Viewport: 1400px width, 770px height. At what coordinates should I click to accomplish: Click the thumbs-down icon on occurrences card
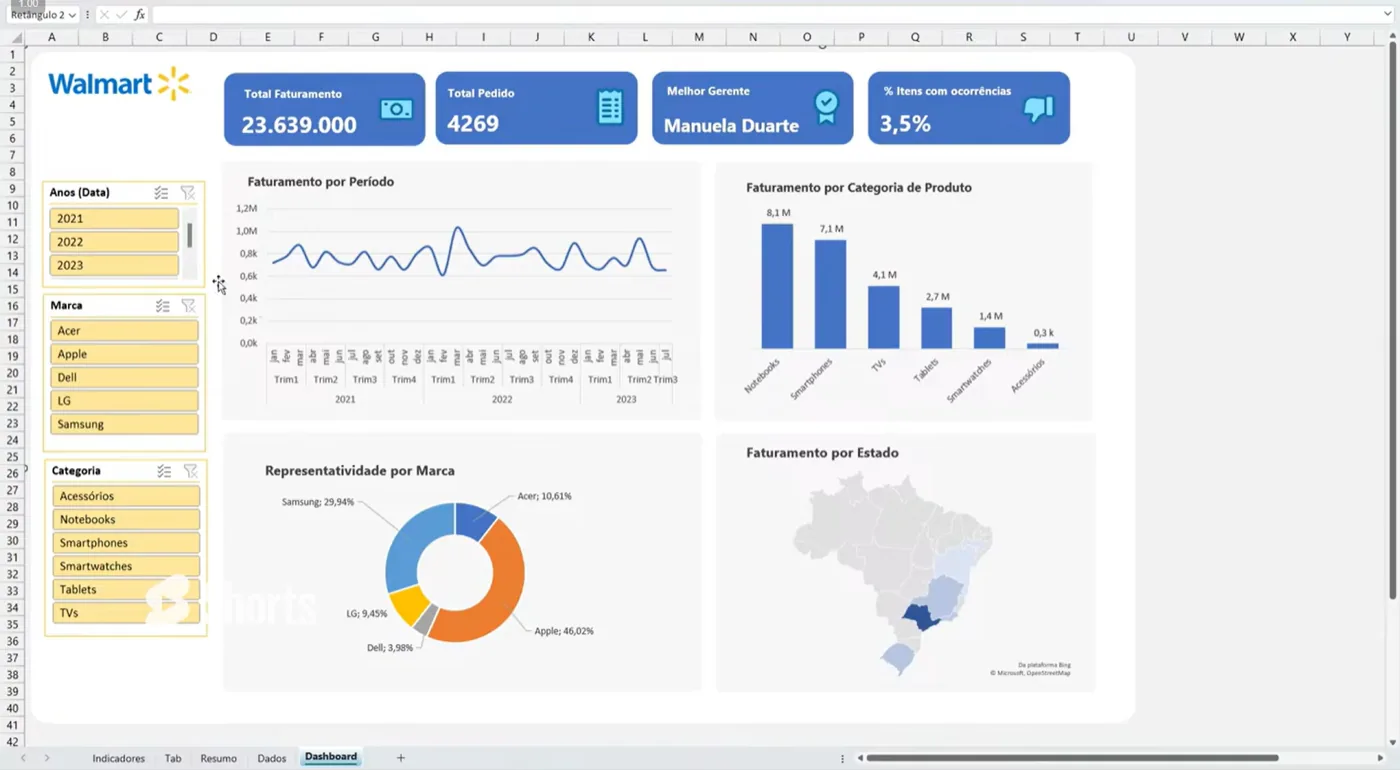1039,108
